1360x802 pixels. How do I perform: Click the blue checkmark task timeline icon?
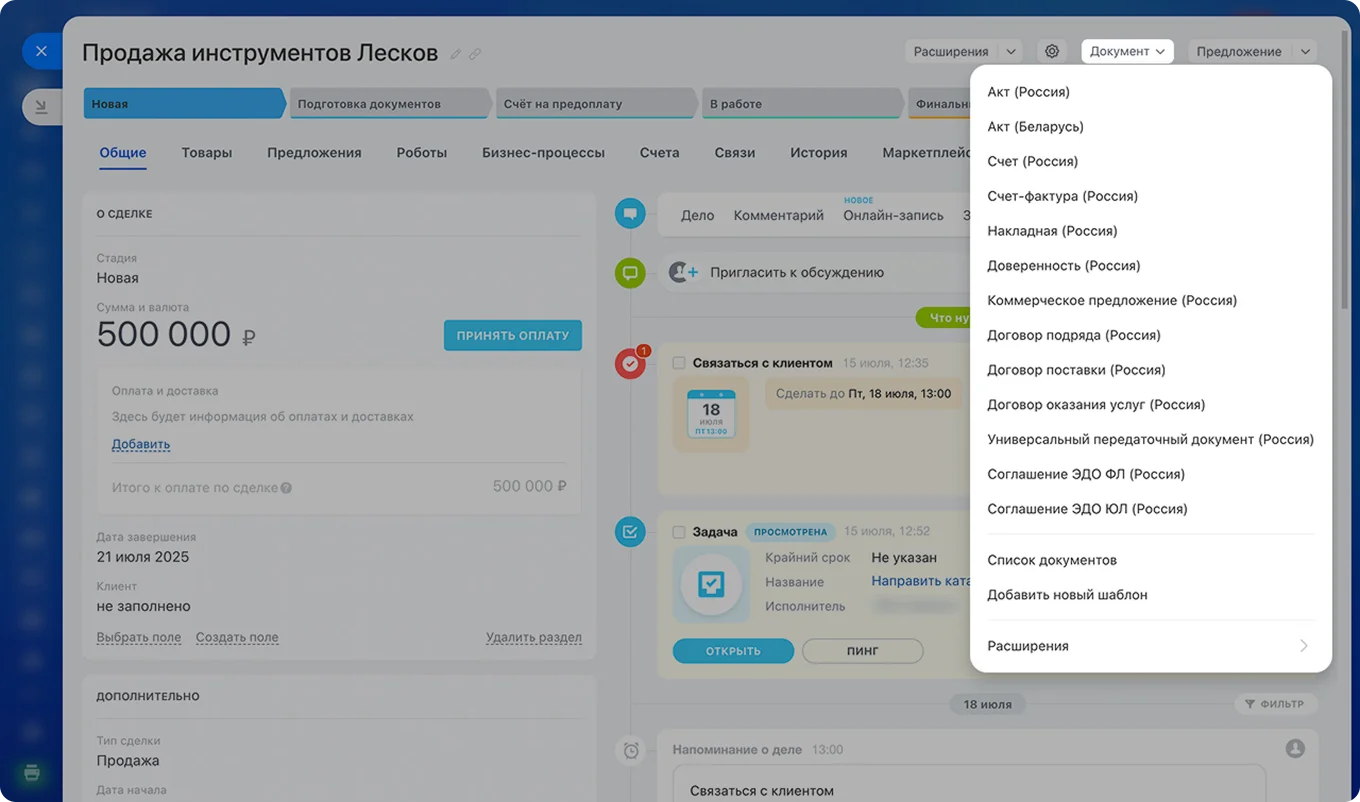click(630, 532)
